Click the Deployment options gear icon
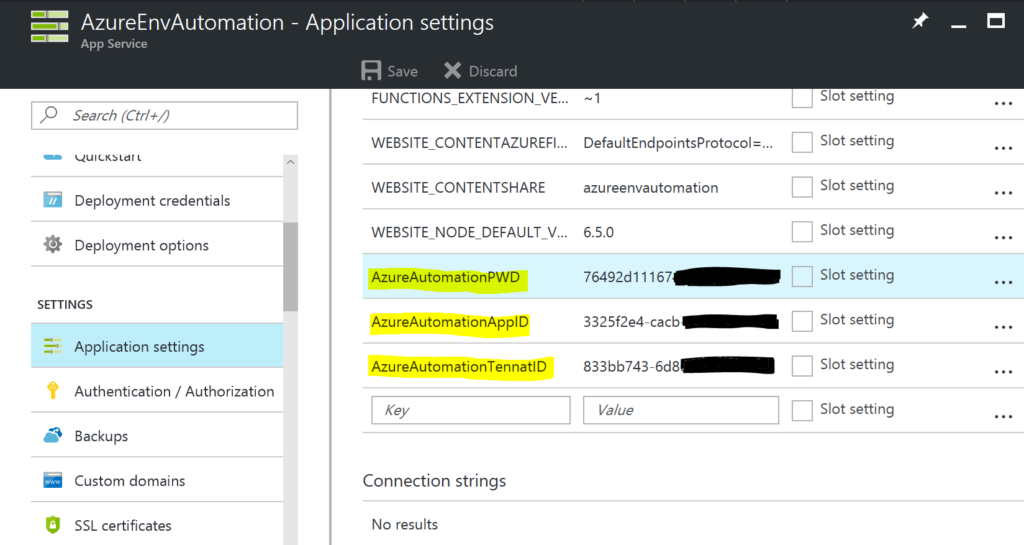1024x545 pixels. (53, 245)
